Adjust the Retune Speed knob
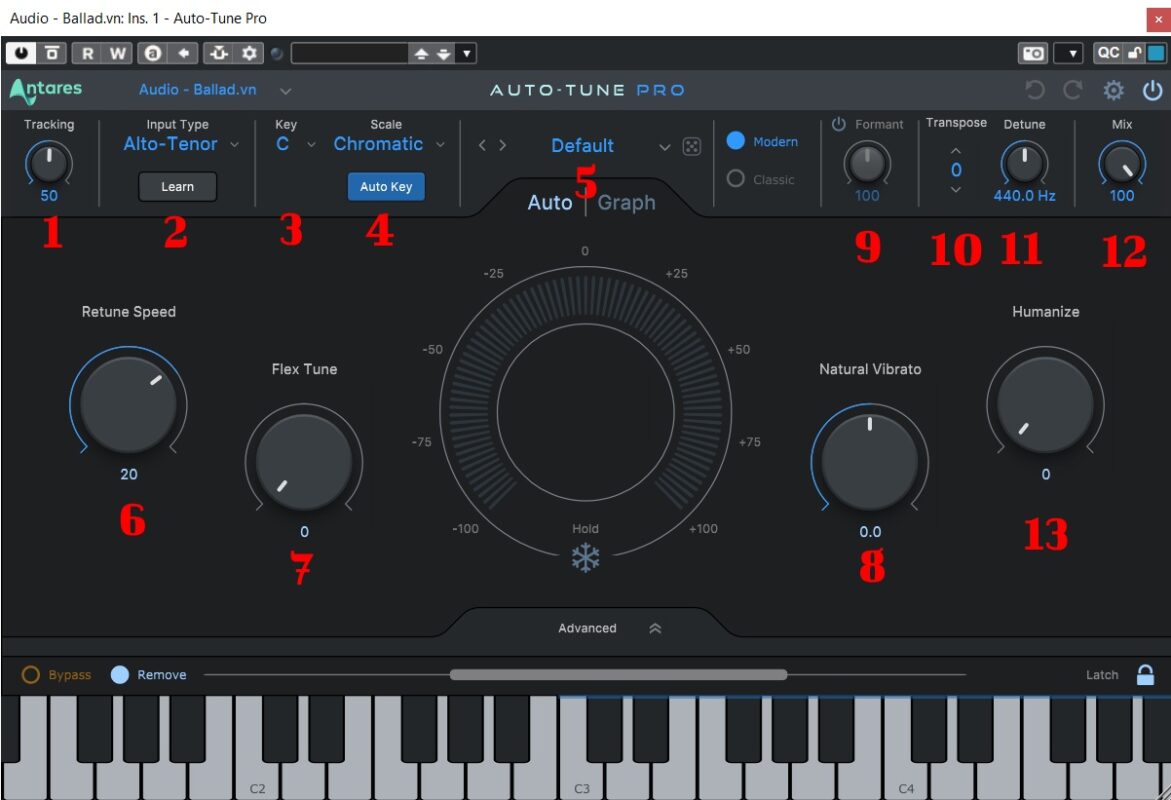The height and width of the screenshot is (800, 1171). coord(129,405)
